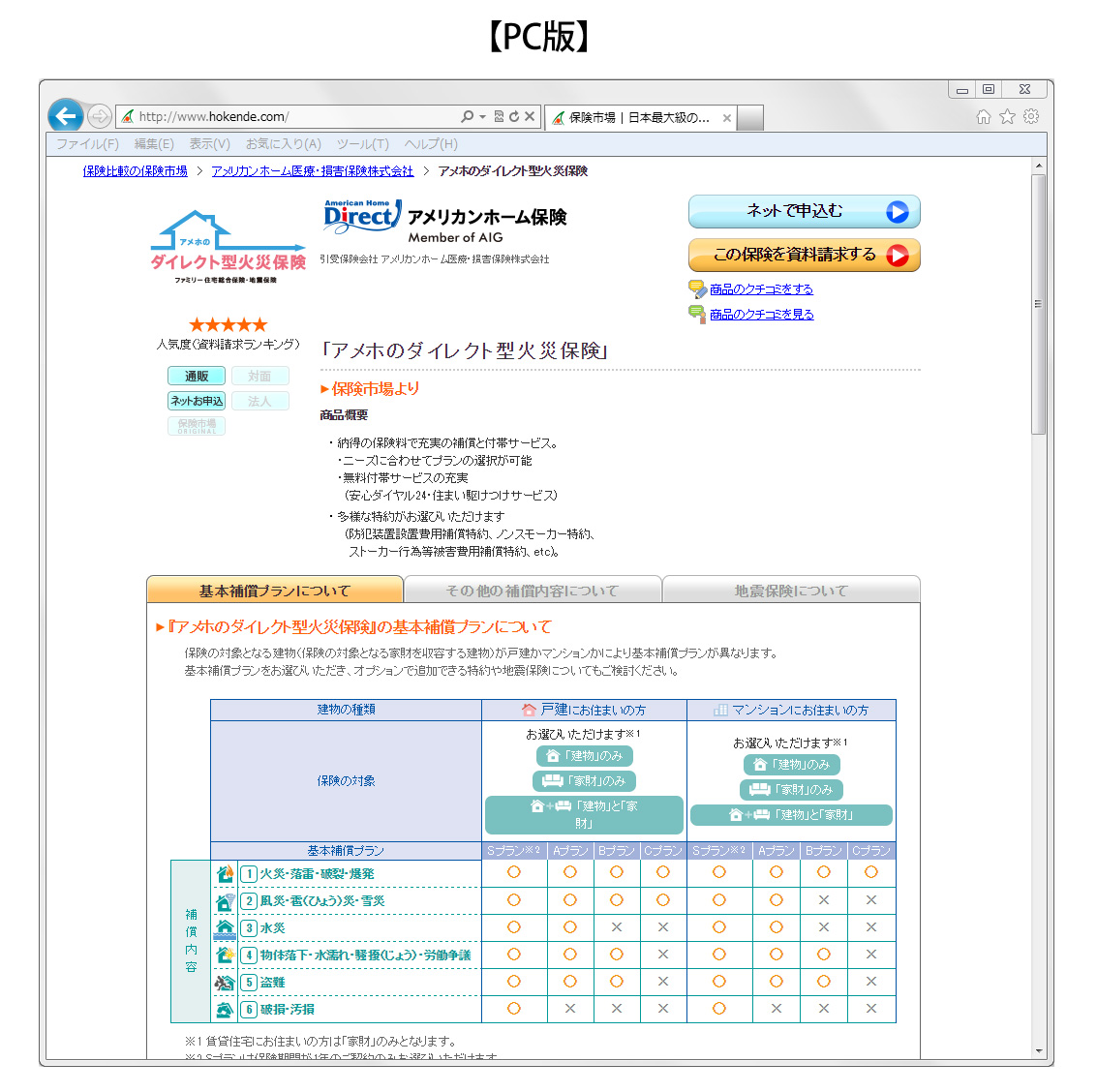Click the Home icon in browser toolbar
1097x1092 pixels.
(x=984, y=117)
